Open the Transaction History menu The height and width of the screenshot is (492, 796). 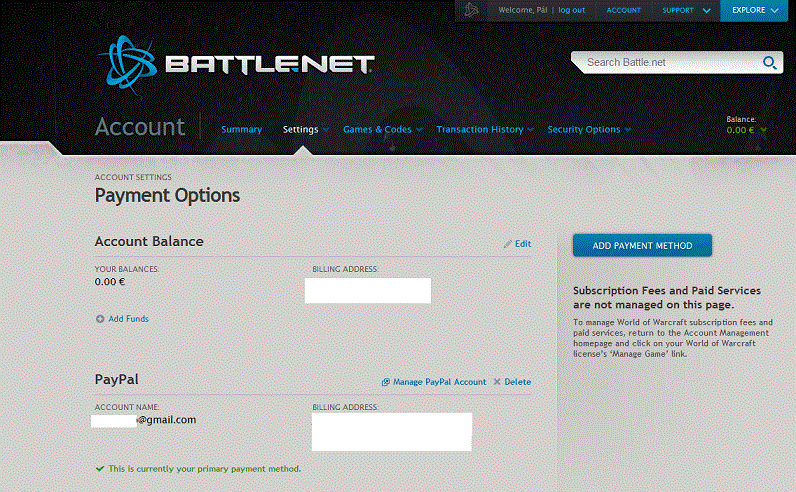point(480,129)
